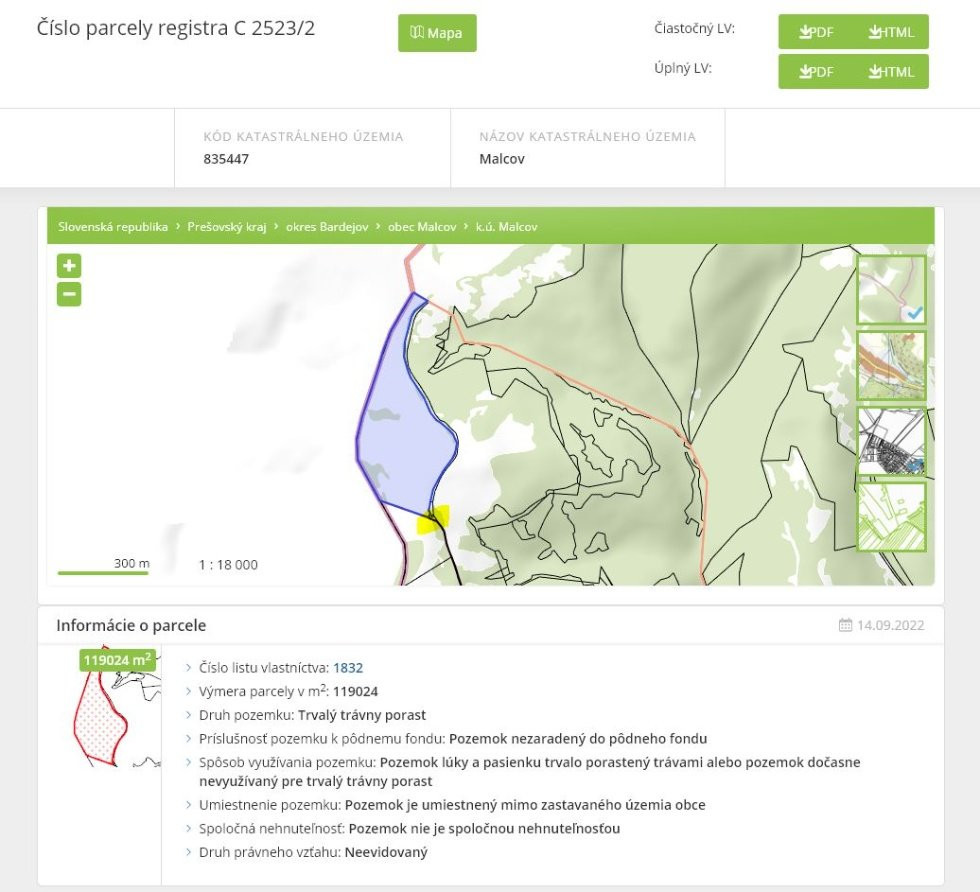The height and width of the screenshot is (892, 980).
Task: Select the green hatched parcel layer thumbnail
Action: [x=891, y=517]
